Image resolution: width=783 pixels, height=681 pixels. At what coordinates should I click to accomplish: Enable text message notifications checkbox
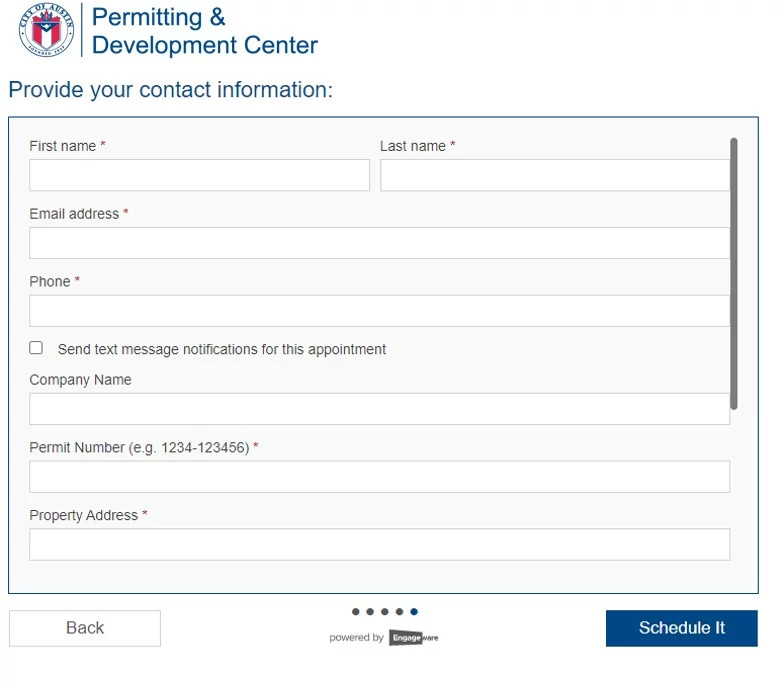pos(37,348)
